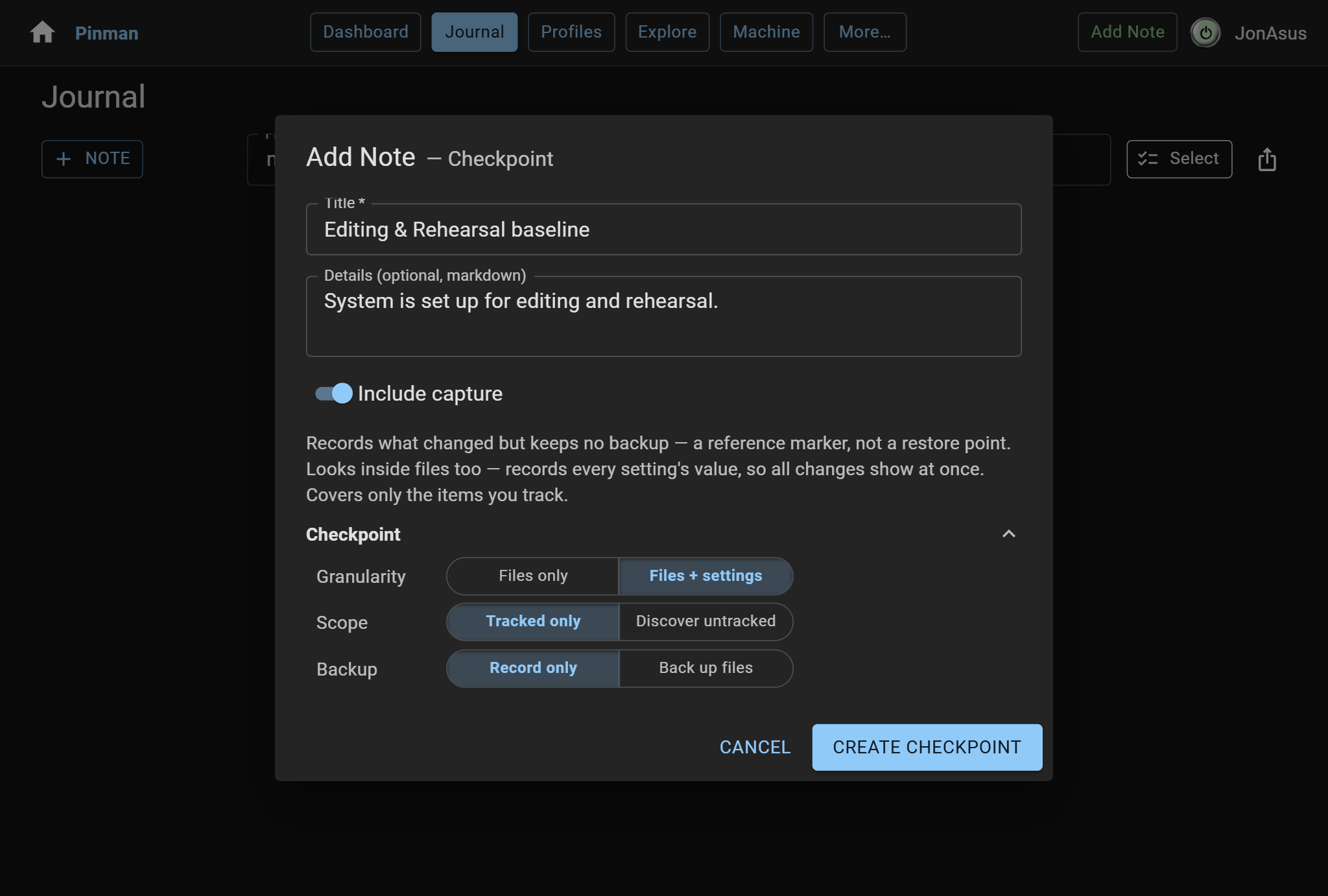Set Granularity to Files + settings

click(705, 576)
